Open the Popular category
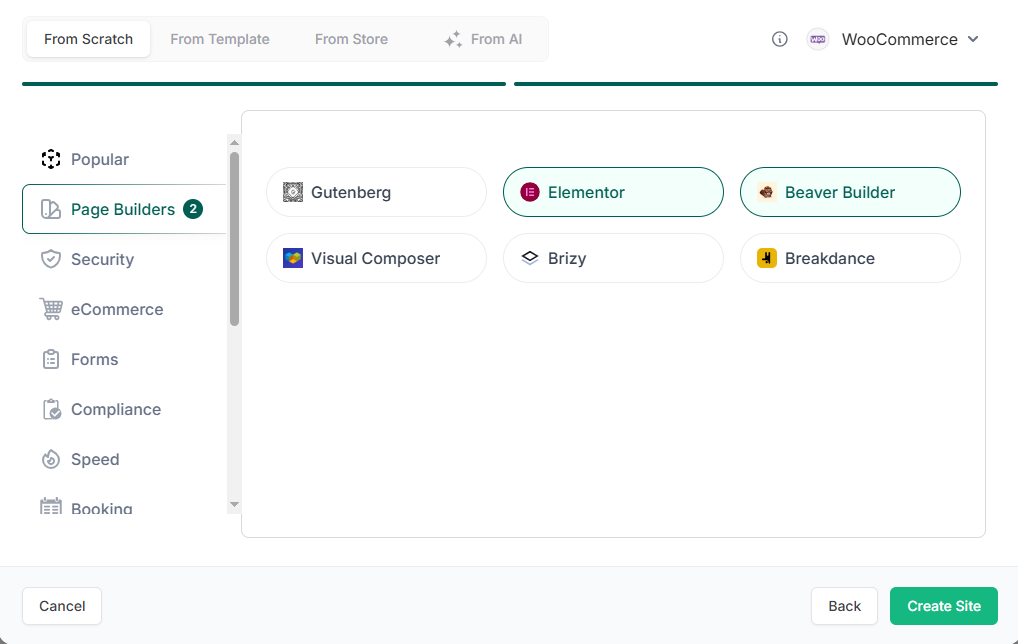 click(x=123, y=159)
